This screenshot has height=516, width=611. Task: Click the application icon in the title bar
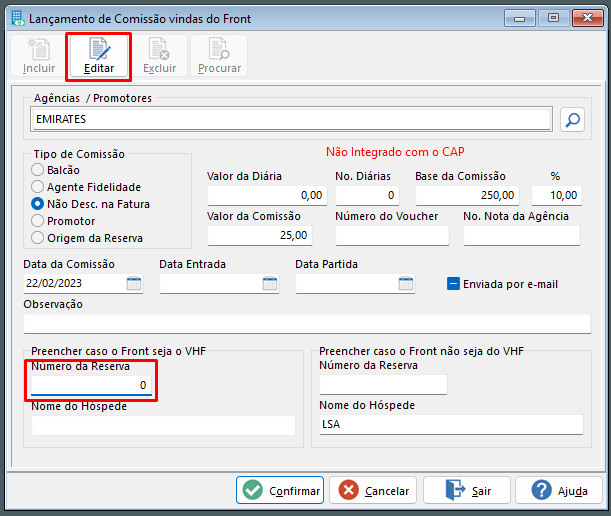click(18, 18)
